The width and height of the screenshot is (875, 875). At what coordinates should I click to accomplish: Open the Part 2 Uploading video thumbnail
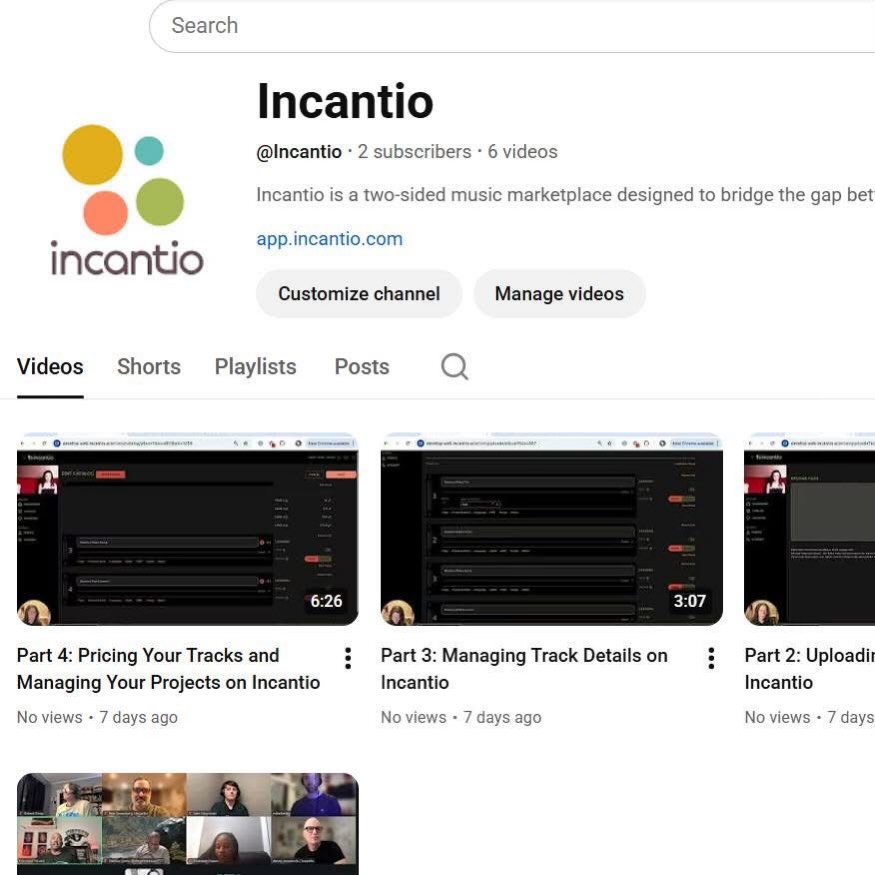(810, 529)
